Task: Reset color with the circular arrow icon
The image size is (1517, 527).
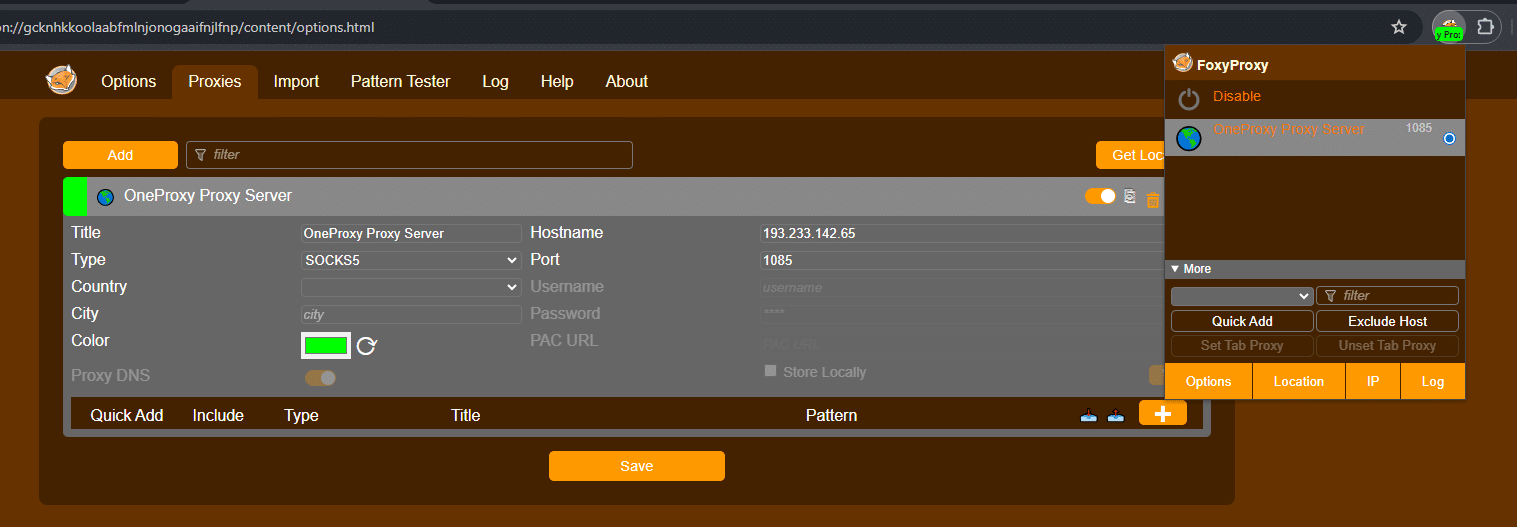Action: point(367,346)
